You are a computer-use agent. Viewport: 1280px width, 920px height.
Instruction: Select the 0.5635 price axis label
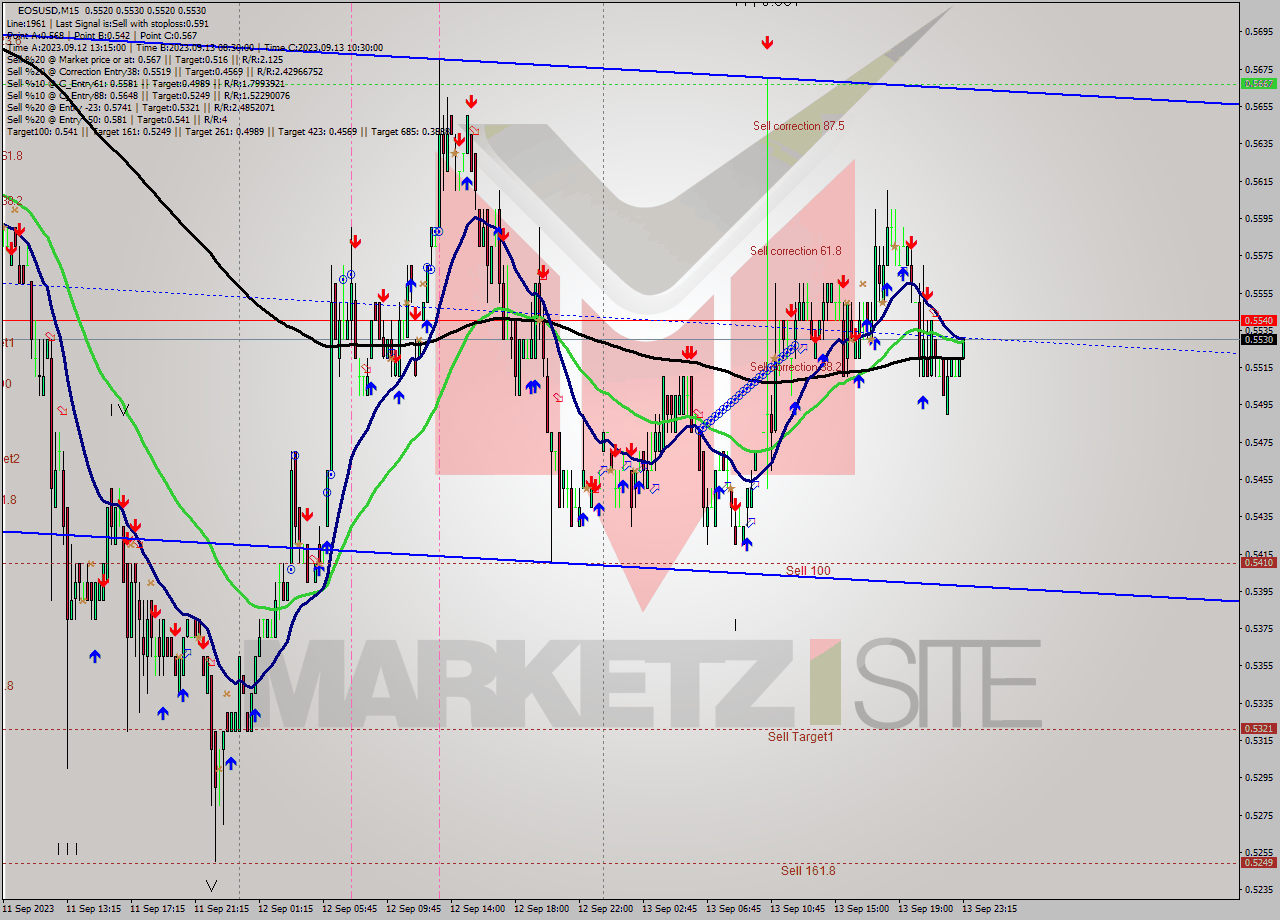click(x=1259, y=144)
